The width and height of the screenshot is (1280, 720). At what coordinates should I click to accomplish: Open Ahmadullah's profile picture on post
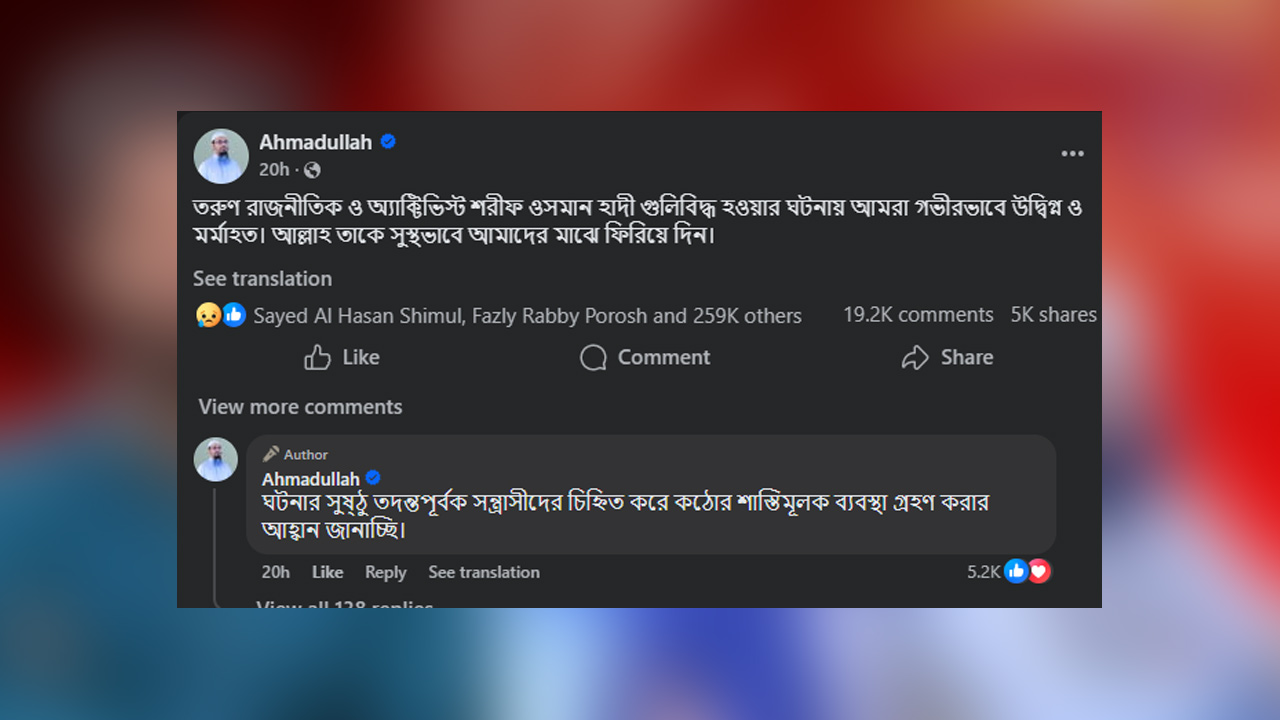pyautogui.click(x=221, y=156)
